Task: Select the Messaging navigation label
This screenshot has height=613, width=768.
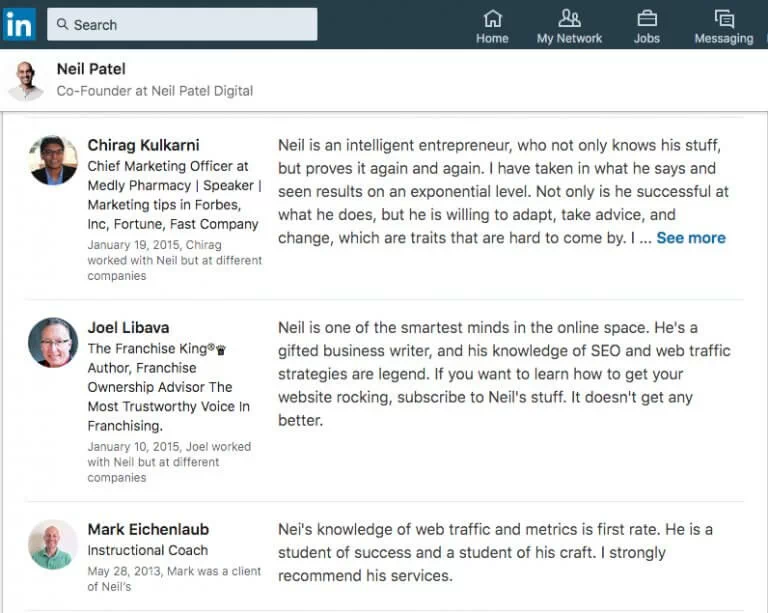Action: 724,39
